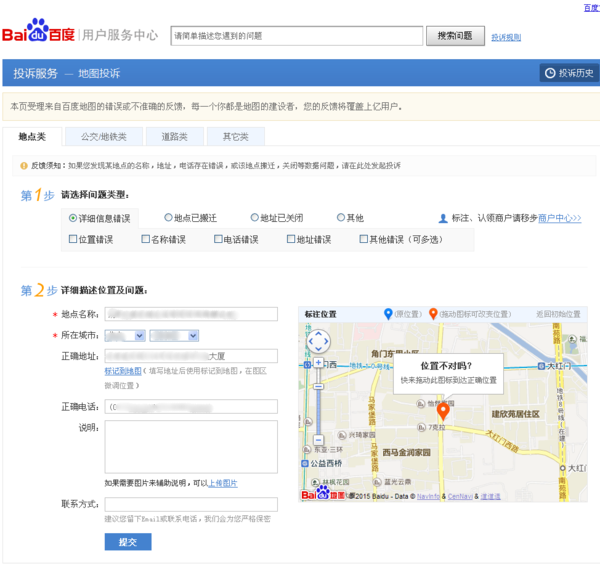
Task: Click the orange location marker on map
Action: [x=443, y=411]
